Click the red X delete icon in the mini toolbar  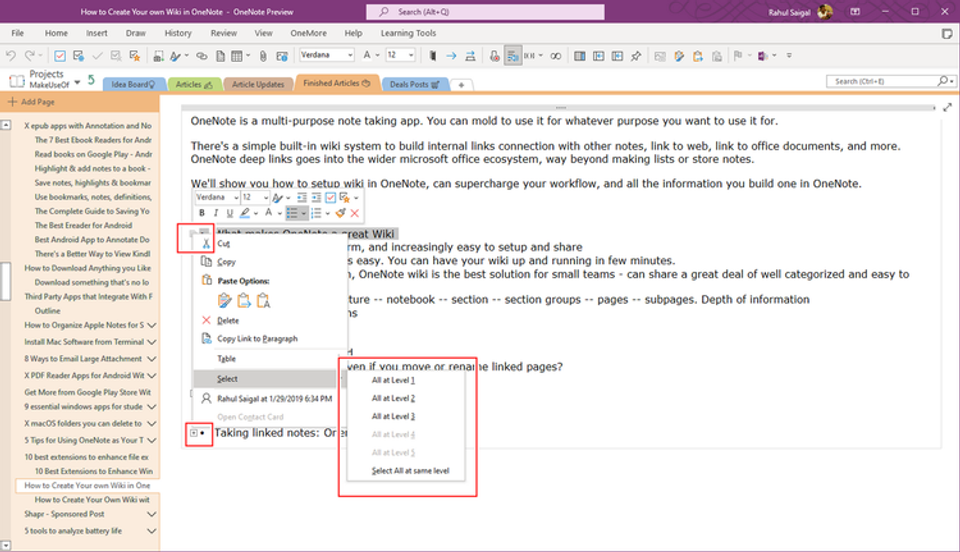354,213
